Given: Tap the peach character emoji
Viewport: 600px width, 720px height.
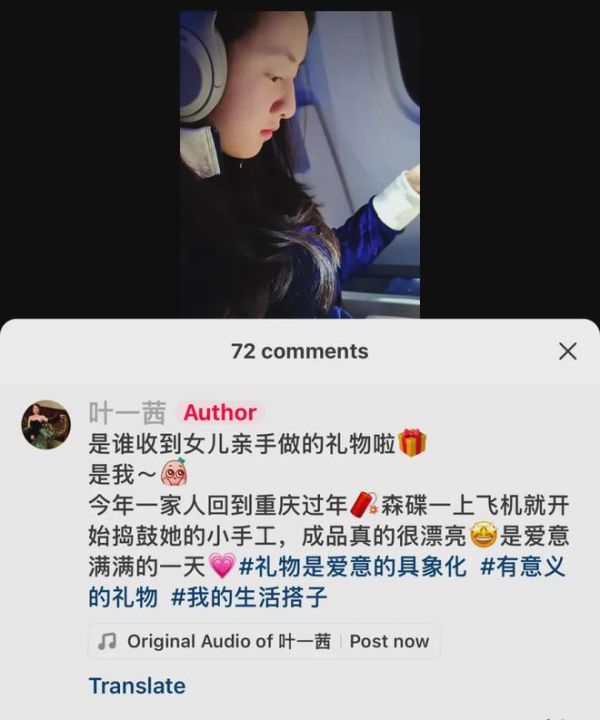Looking at the screenshot, I should tap(174, 472).
